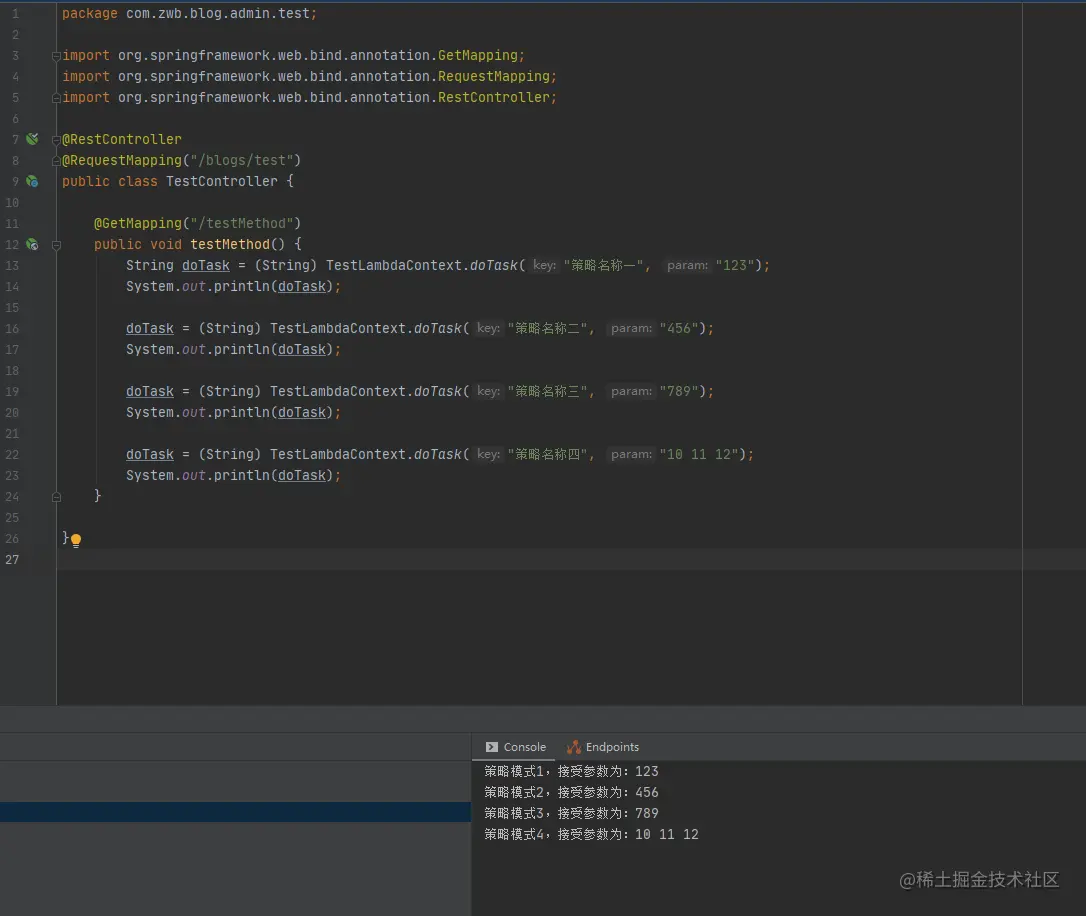Click the "策略名称四" key string
The image size is (1086, 916).
547,455
